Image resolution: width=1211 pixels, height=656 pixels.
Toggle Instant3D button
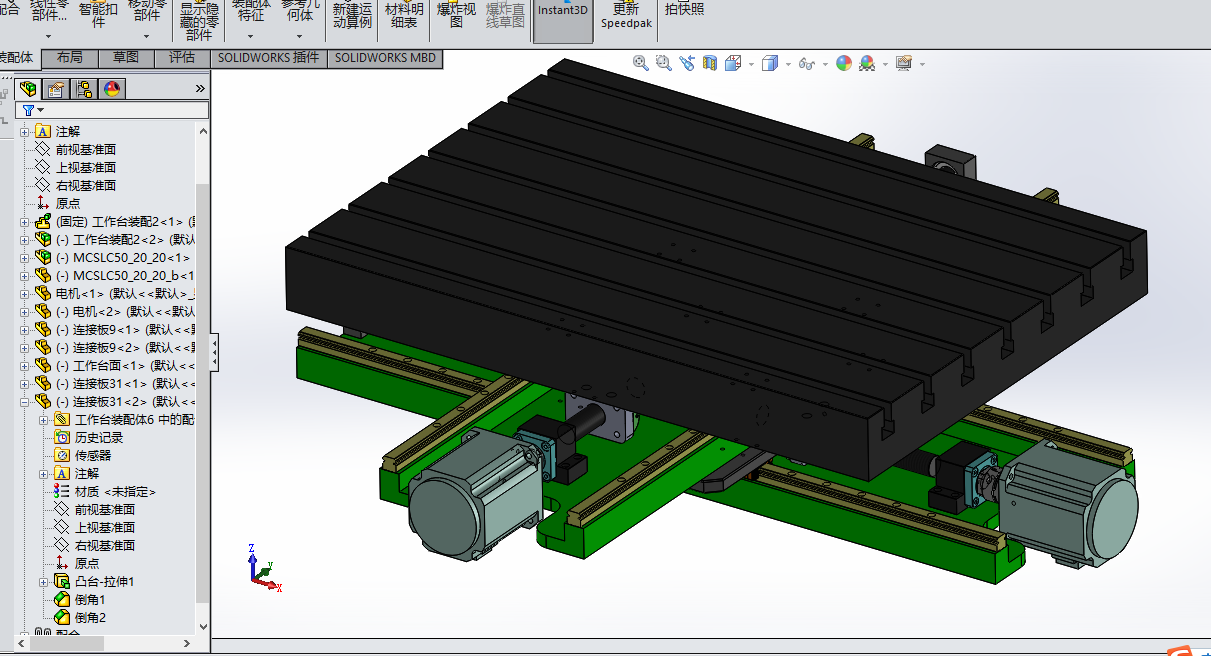563,21
